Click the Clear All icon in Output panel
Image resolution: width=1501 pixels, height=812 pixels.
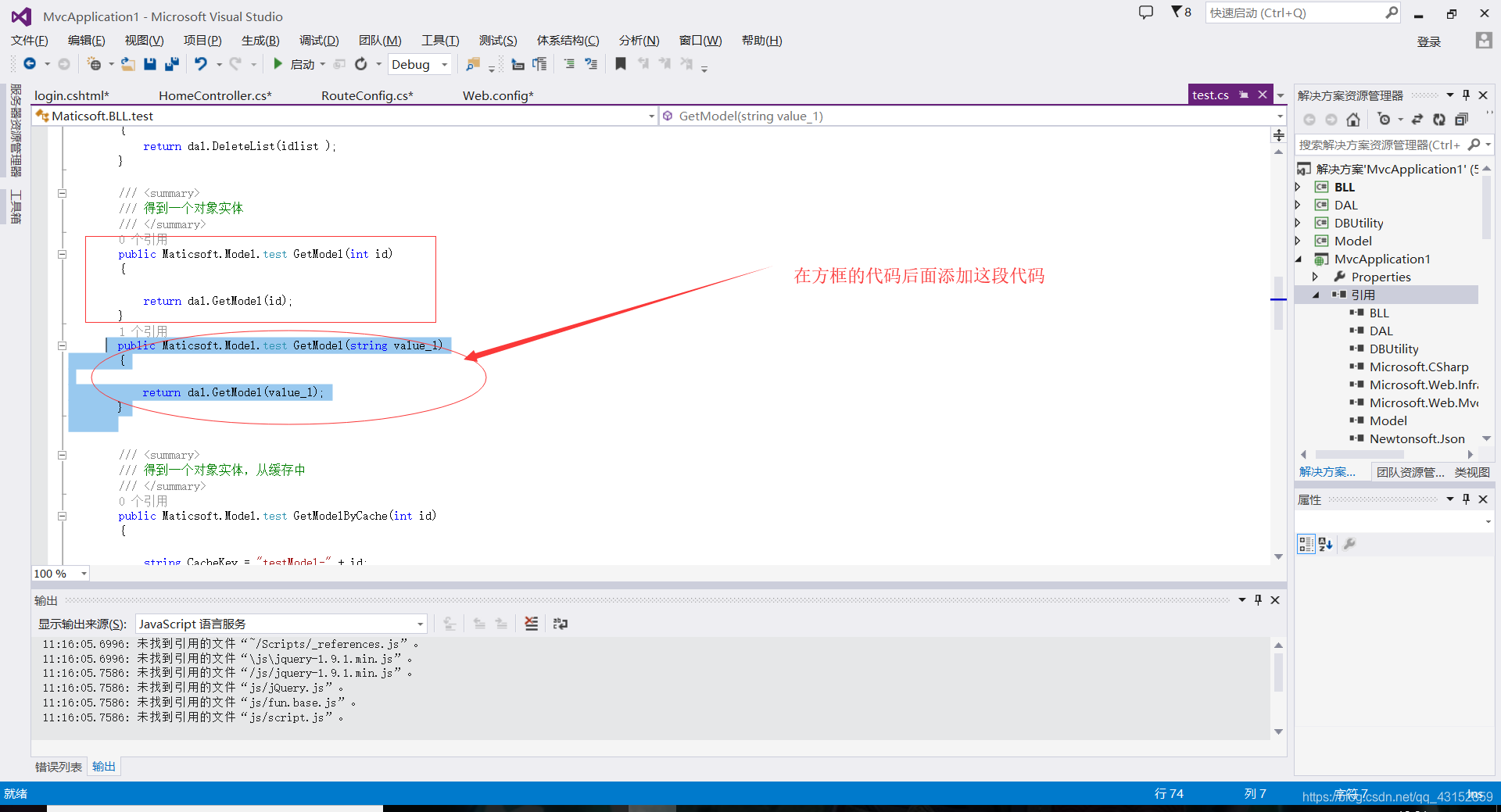tap(532, 624)
